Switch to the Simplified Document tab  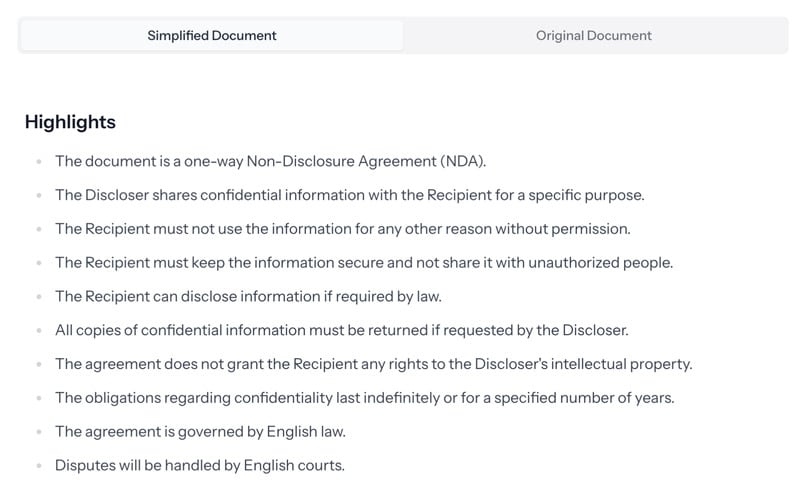tap(212, 35)
